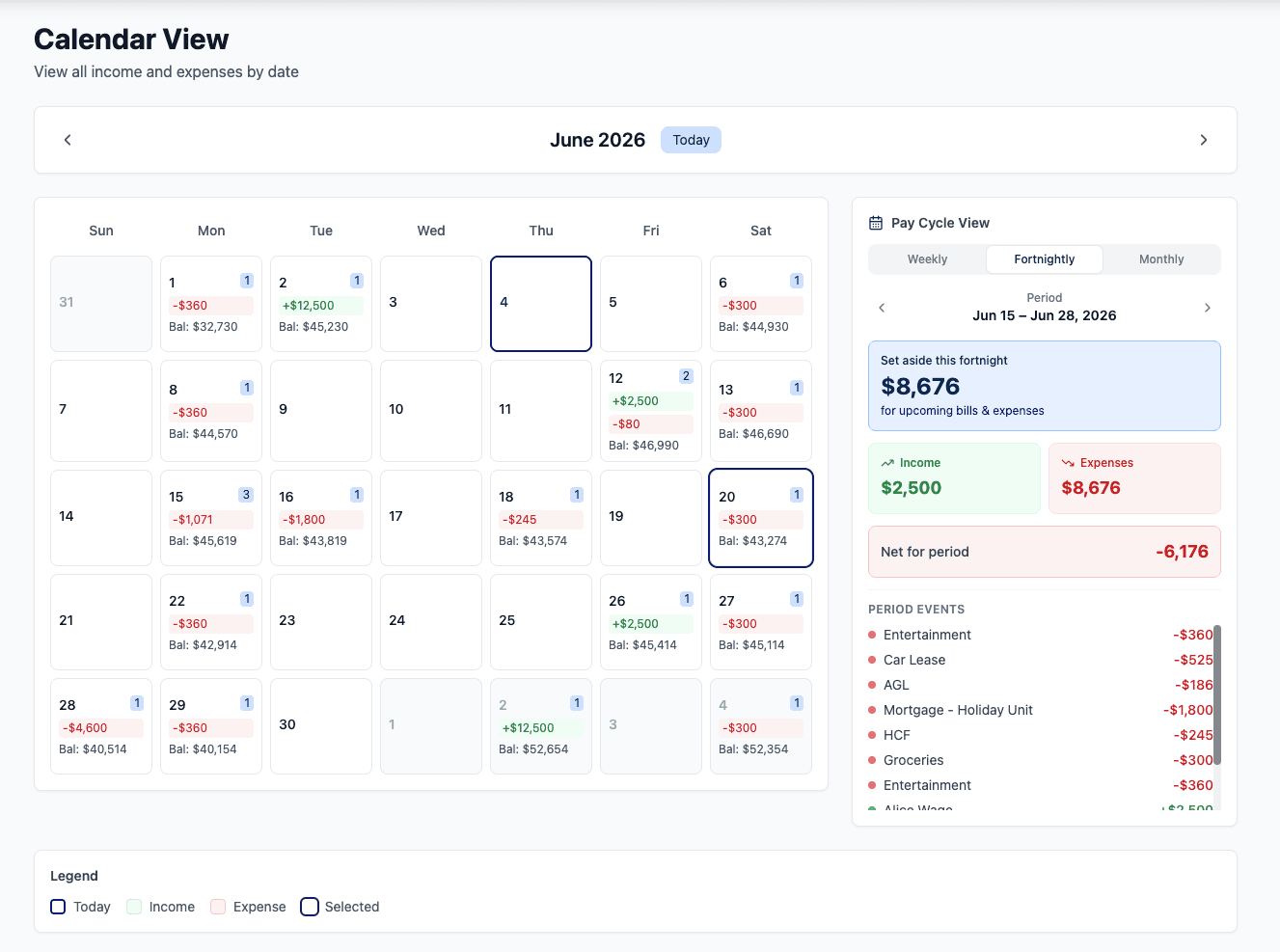Jump to Today in the calendar
Screen dimensions: 1280x952
pyautogui.click(x=691, y=140)
